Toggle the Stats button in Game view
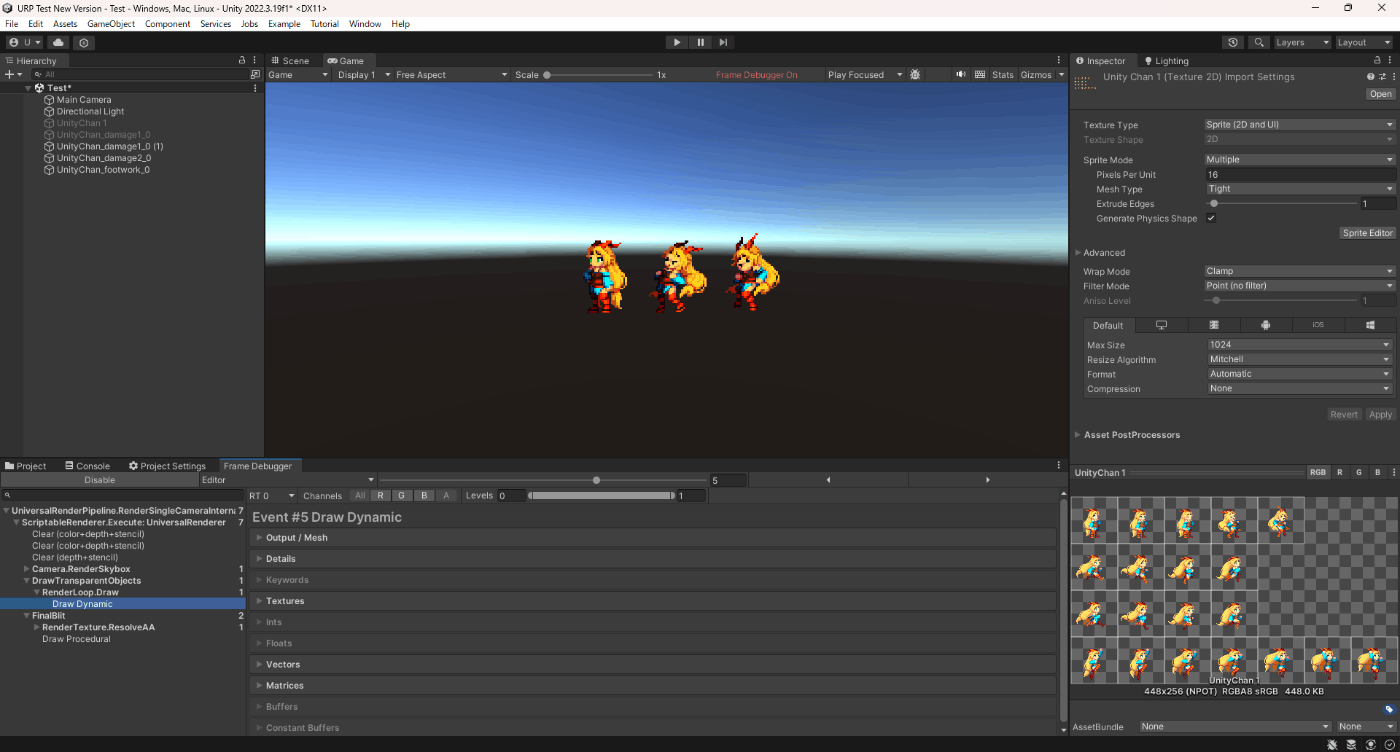Viewport: 1400px width, 752px height. 1003,75
